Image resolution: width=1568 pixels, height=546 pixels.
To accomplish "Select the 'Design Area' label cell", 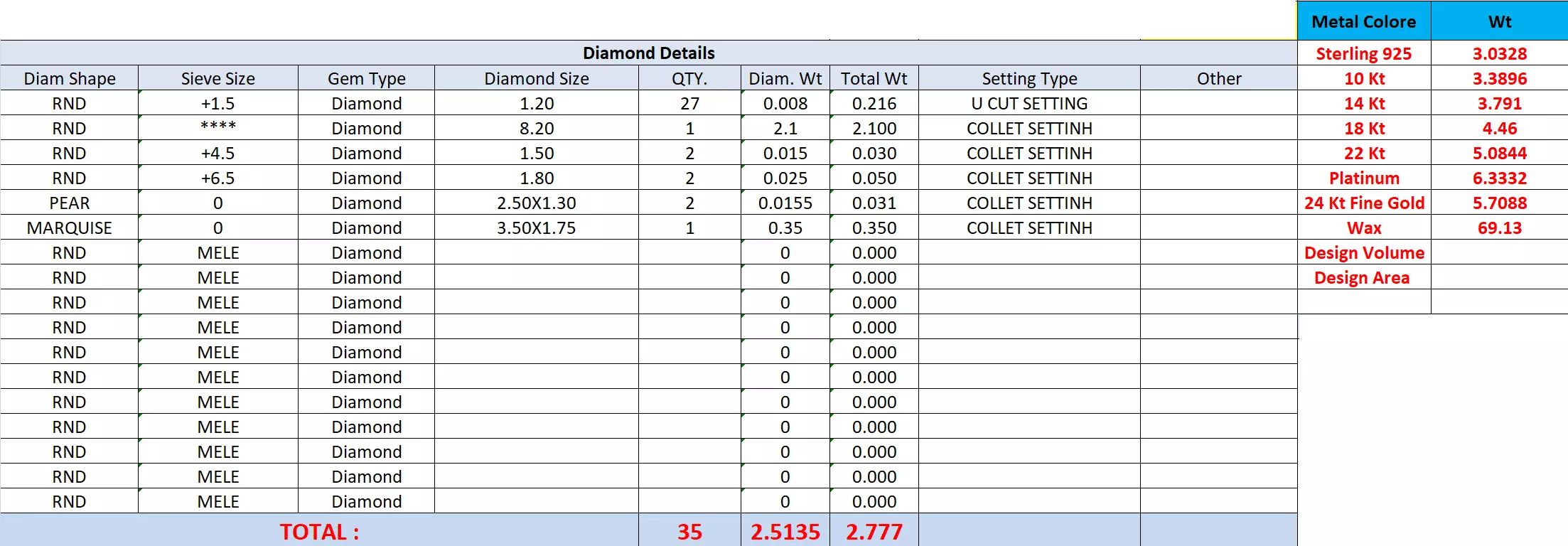I will tap(1364, 277).
